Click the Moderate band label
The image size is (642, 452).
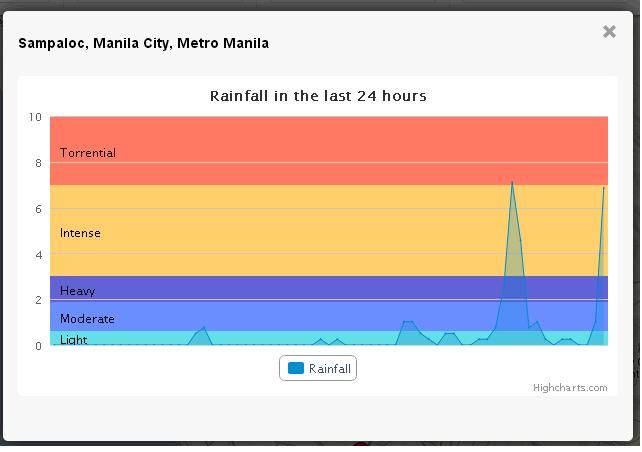pyautogui.click(x=87, y=319)
